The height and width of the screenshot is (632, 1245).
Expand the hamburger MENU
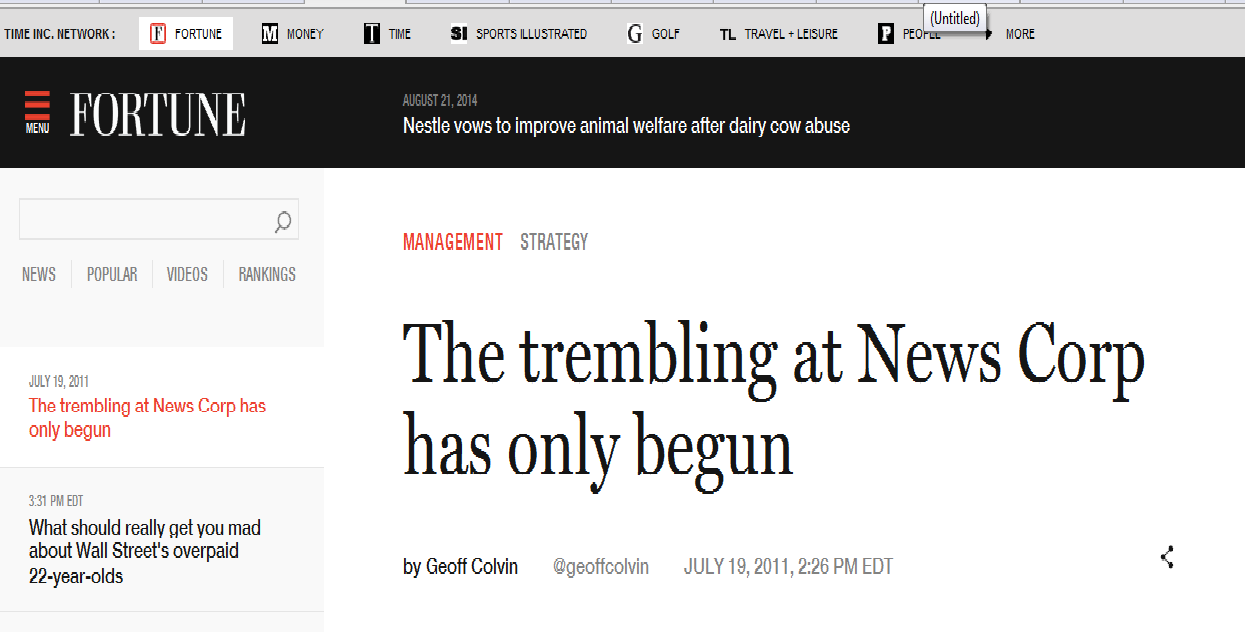pyautogui.click(x=37, y=110)
